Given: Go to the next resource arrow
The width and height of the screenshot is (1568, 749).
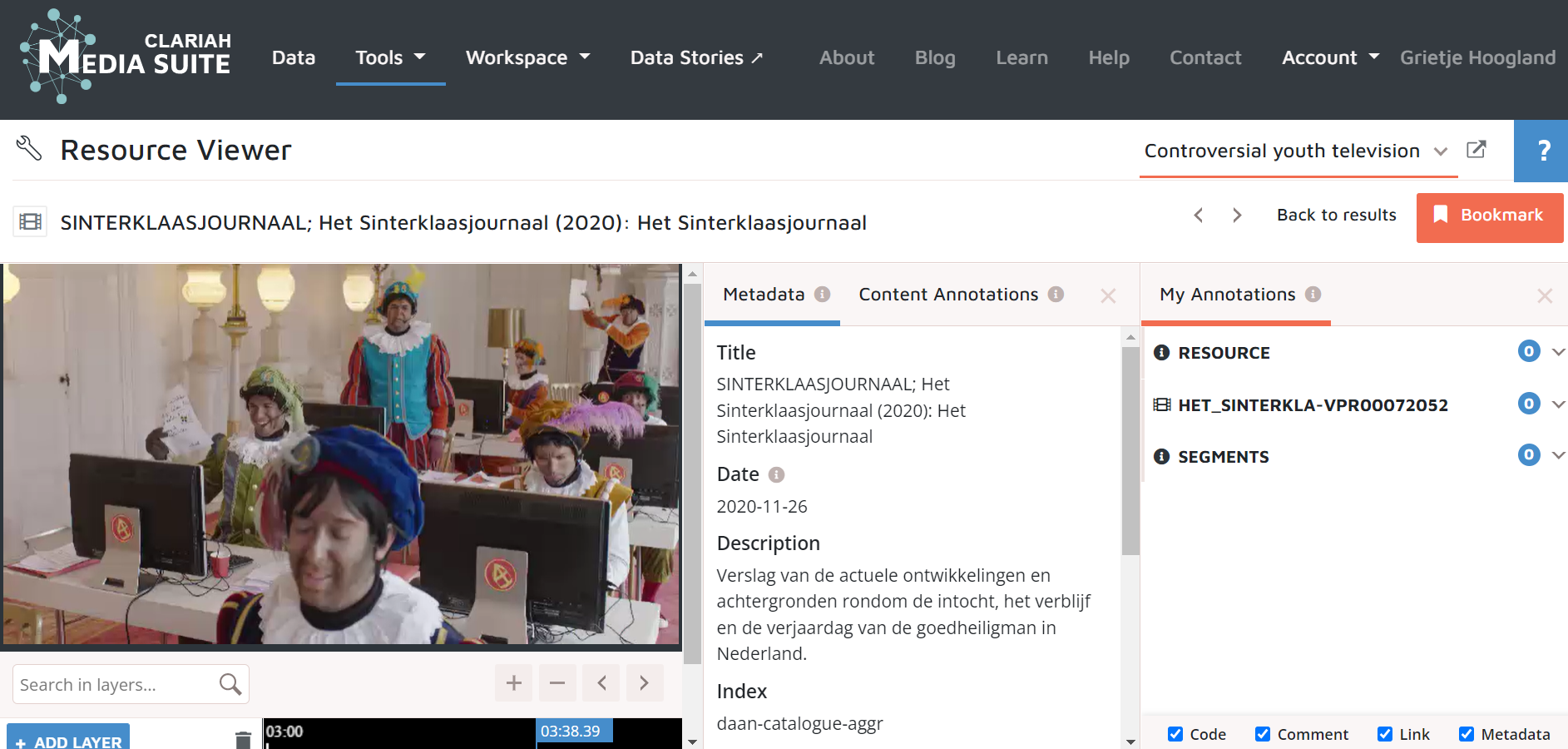Looking at the screenshot, I should click(x=1237, y=216).
